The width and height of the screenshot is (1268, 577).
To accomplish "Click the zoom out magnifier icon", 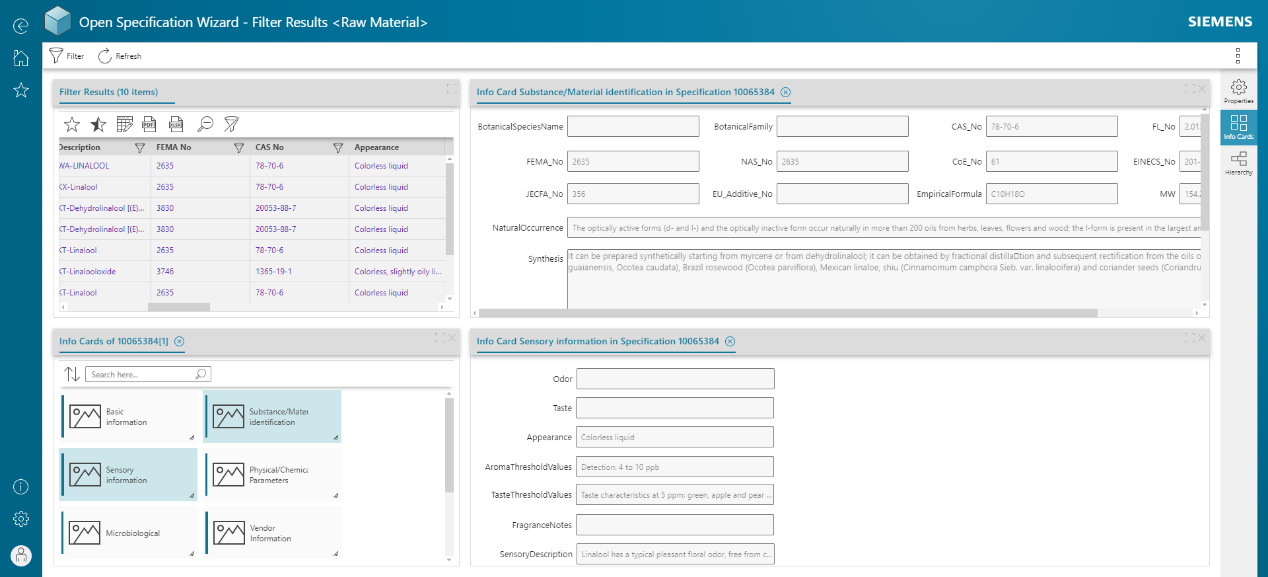I will tap(204, 124).
